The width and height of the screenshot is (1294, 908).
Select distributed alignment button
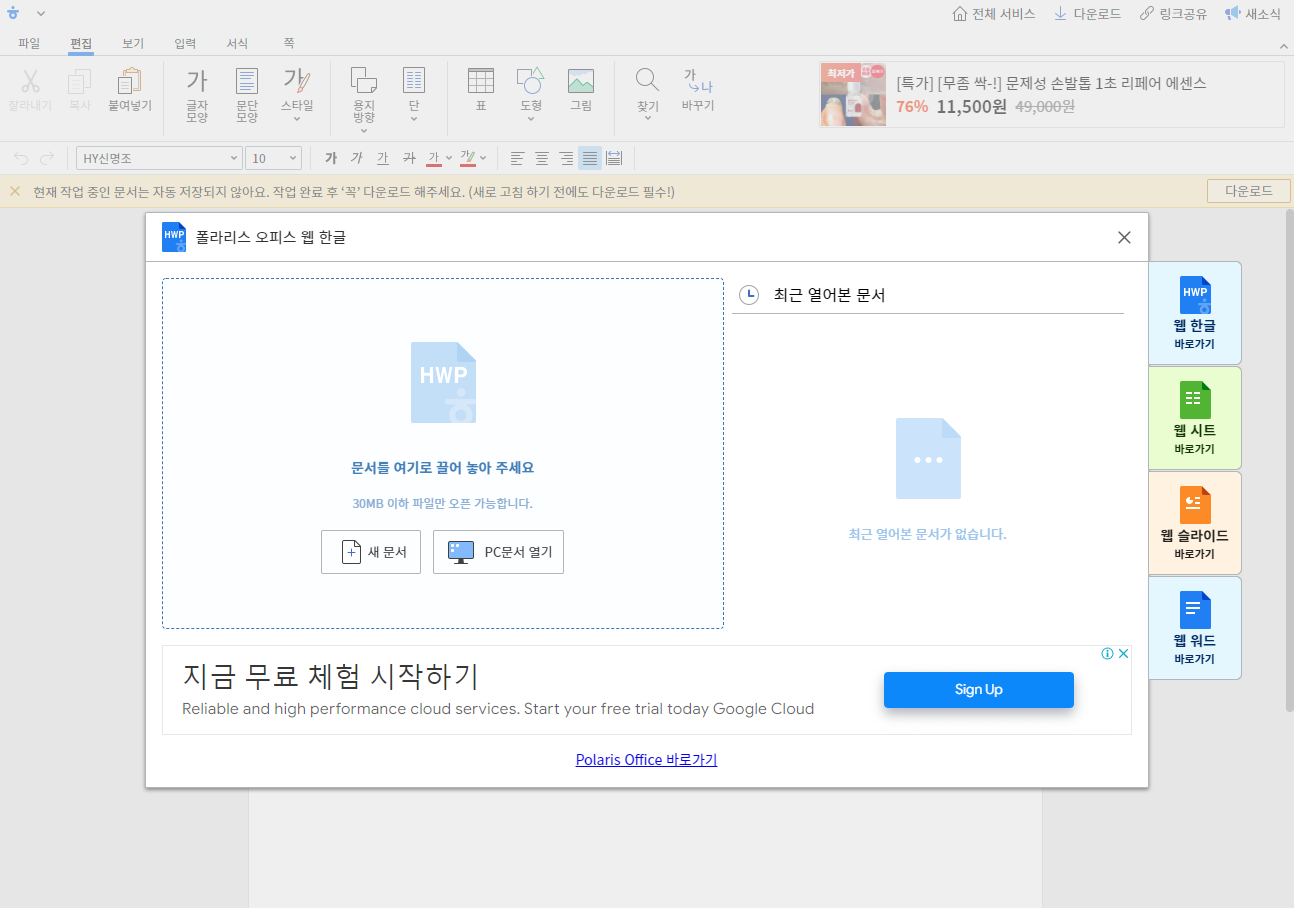click(614, 158)
